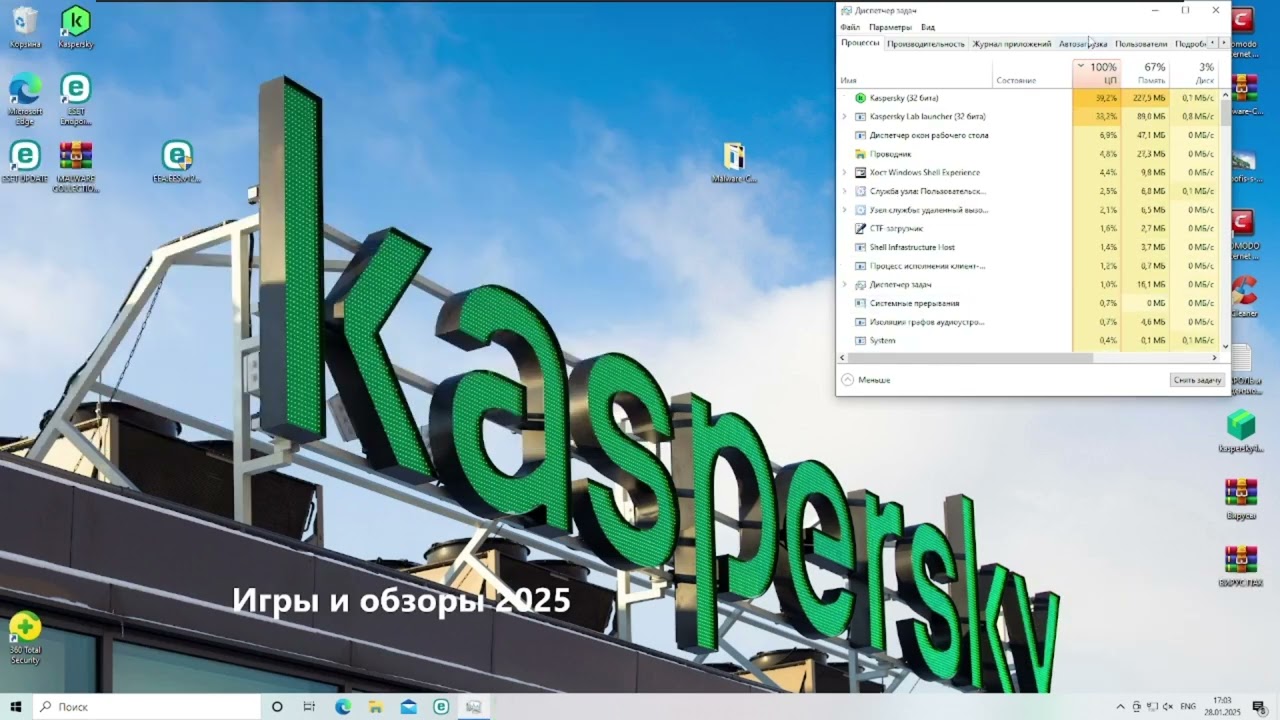Open the Корзина recycle bin icon
1280x720 pixels.
(25, 27)
